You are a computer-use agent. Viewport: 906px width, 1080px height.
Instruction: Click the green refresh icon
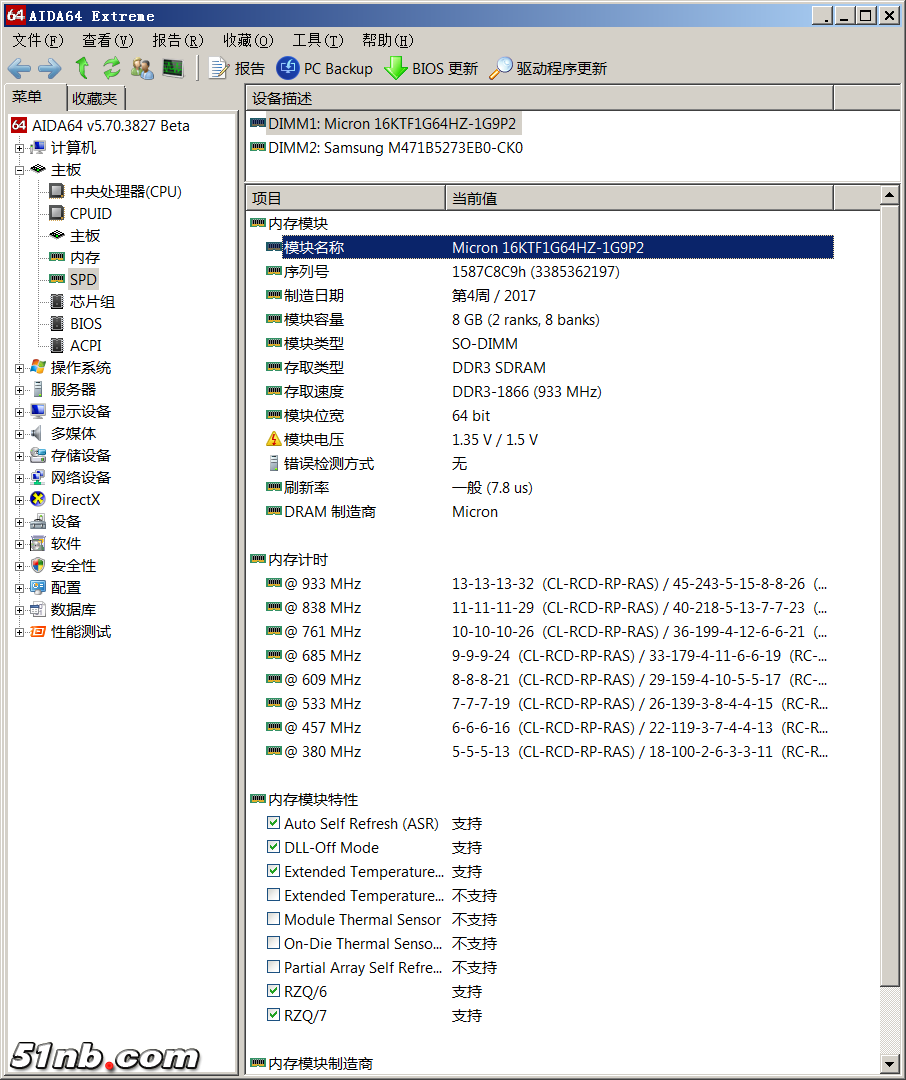[111, 68]
